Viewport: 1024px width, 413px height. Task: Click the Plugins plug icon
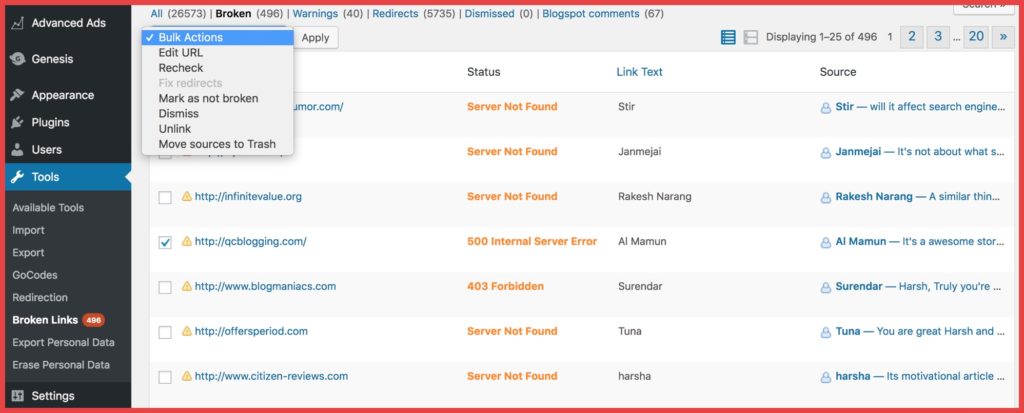16,123
